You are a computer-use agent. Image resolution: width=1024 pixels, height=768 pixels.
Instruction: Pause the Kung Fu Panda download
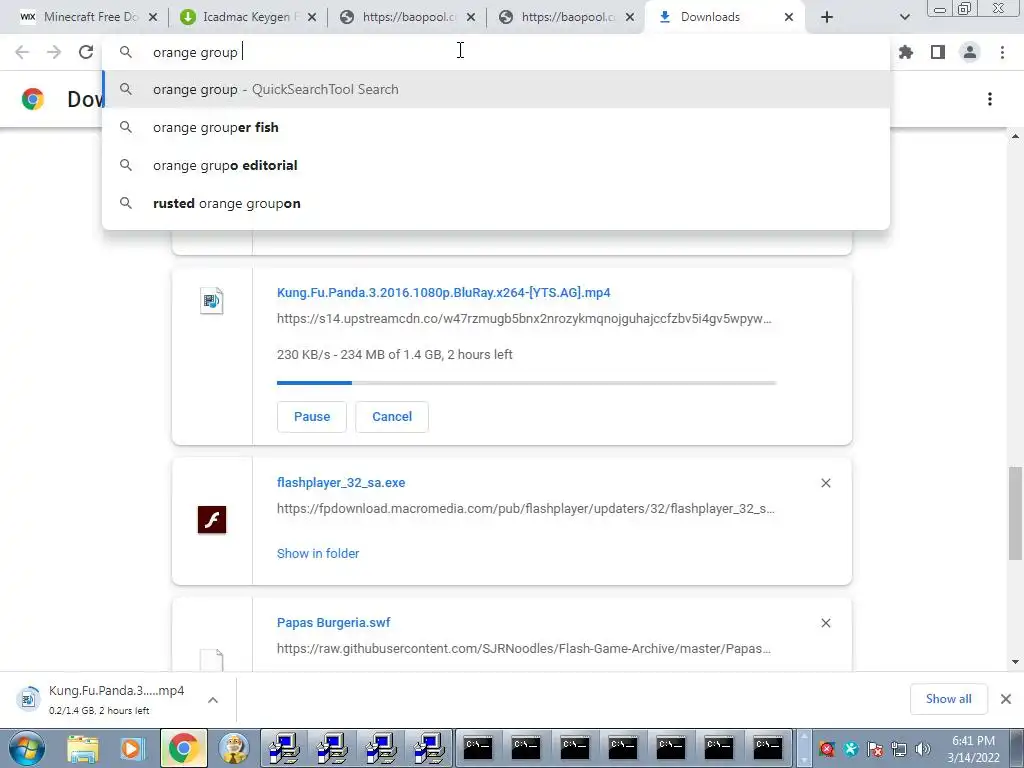coord(312,417)
